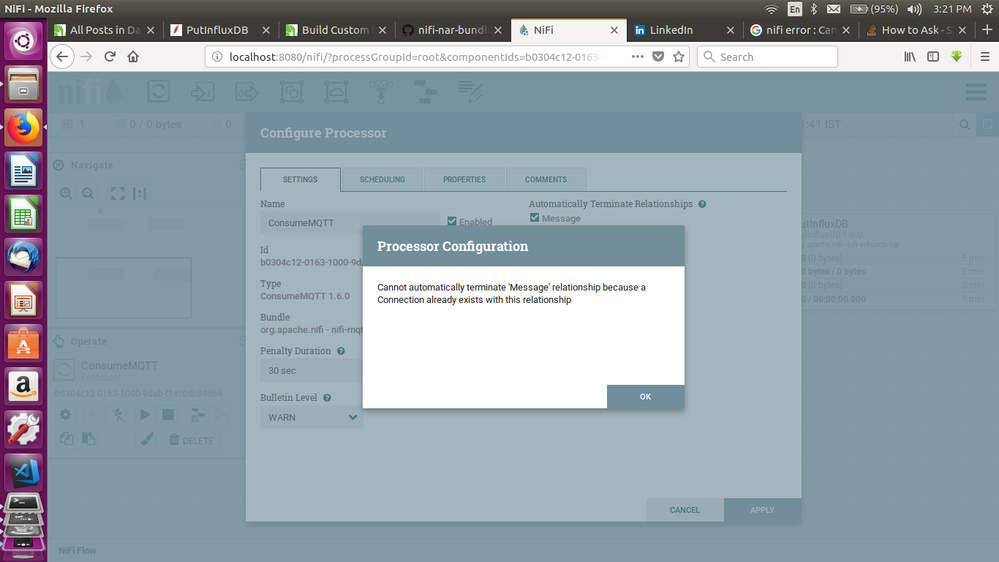Click the Output Port toolbar icon
This screenshot has height=562, width=999.
click(x=247, y=92)
